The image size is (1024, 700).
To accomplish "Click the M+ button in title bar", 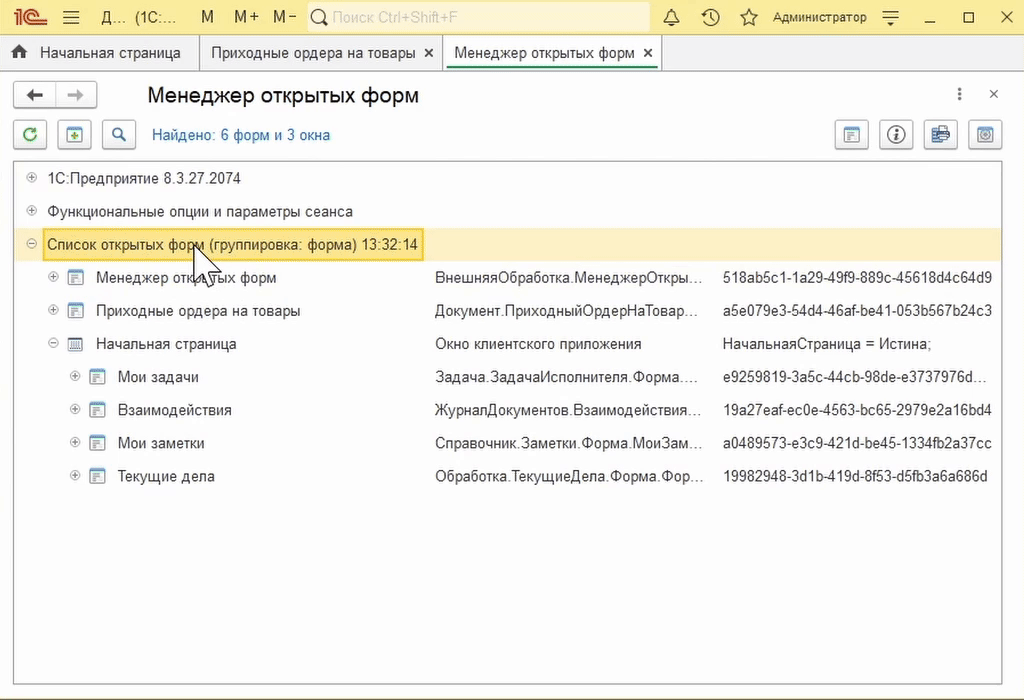I will pos(246,17).
